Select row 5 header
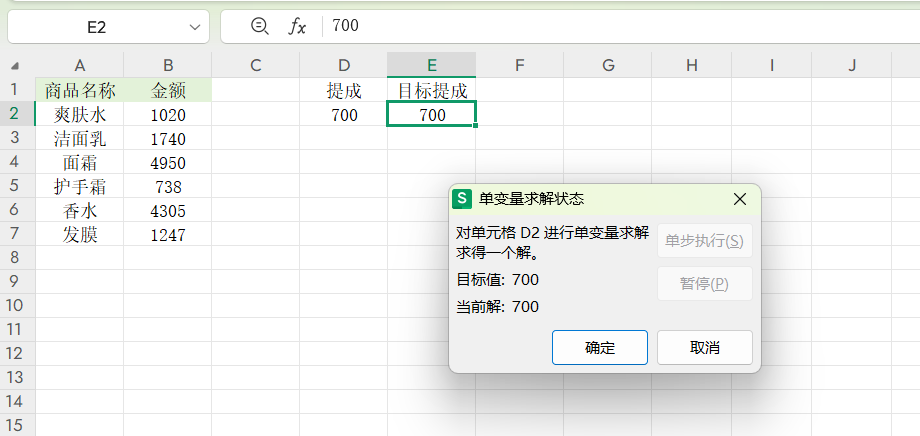The height and width of the screenshot is (436, 920). point(18,186)
